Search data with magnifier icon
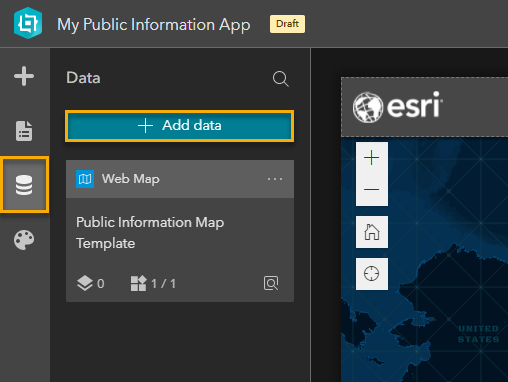The width and height of the screenshot is (508, 382). tap(281, 79)
